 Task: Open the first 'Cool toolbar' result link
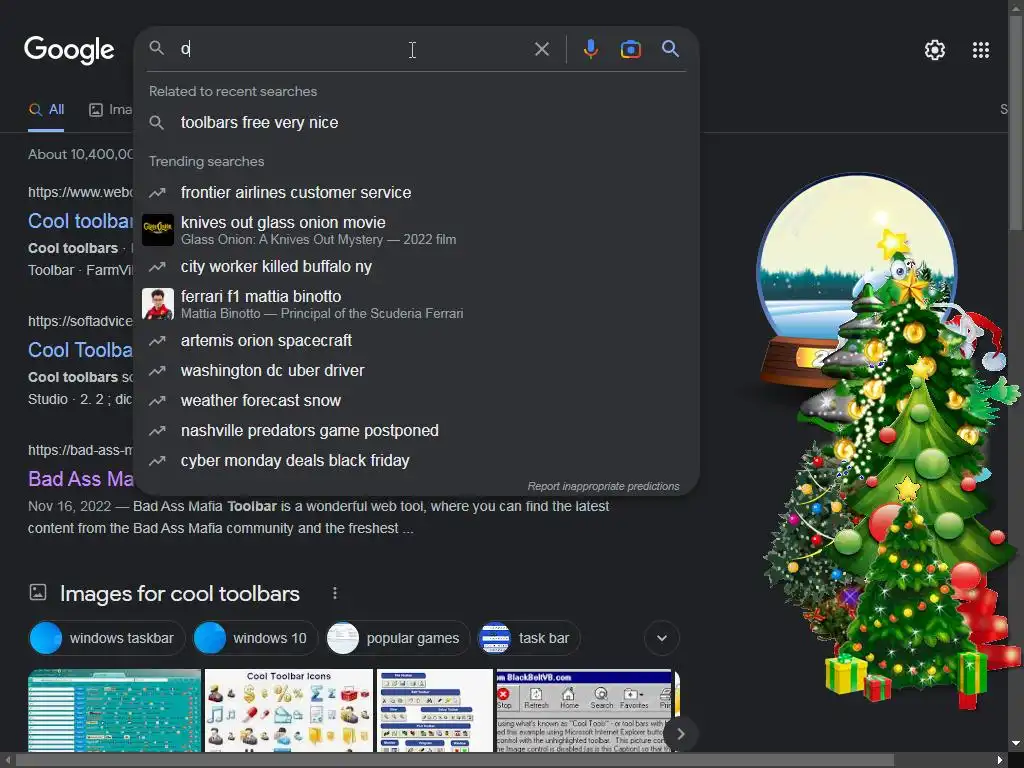[80, 221]
